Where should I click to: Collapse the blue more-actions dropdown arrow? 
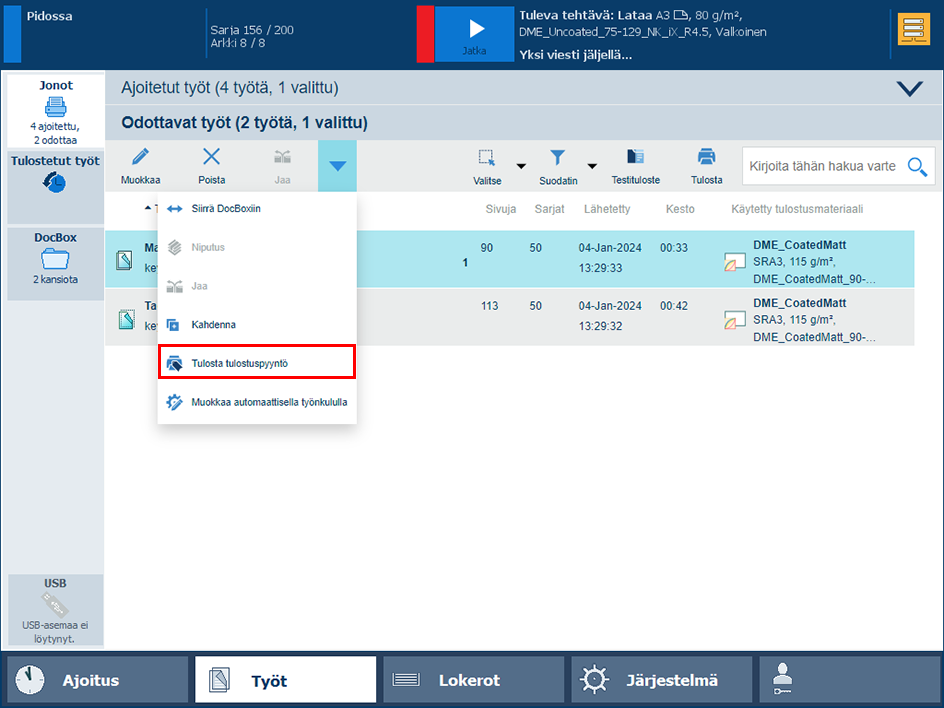click(337, 166)
